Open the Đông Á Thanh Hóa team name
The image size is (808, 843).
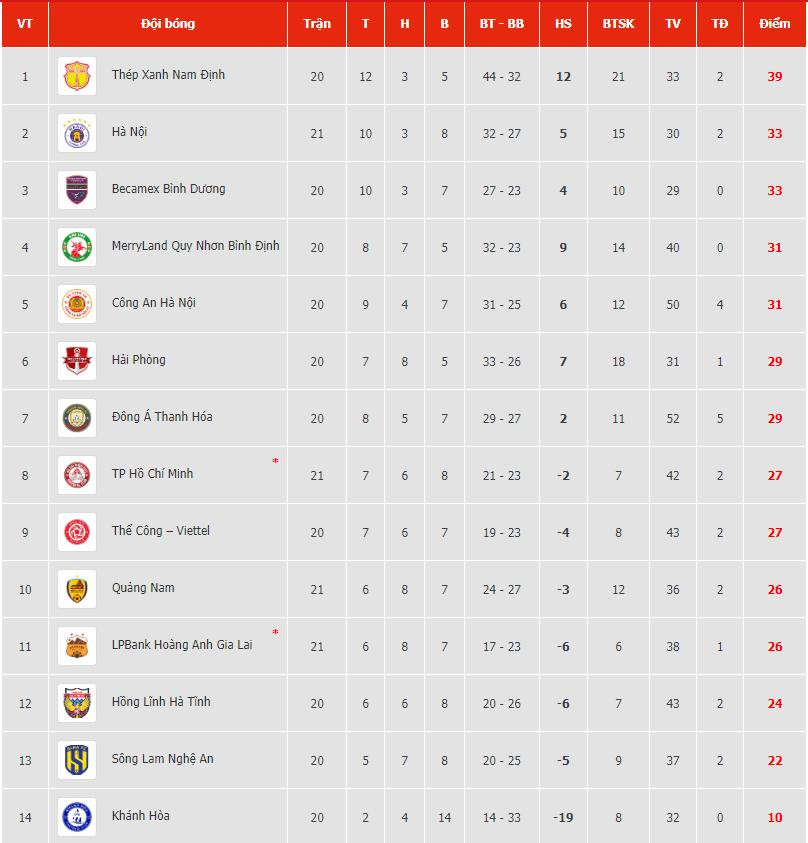(x=162, y=417)
